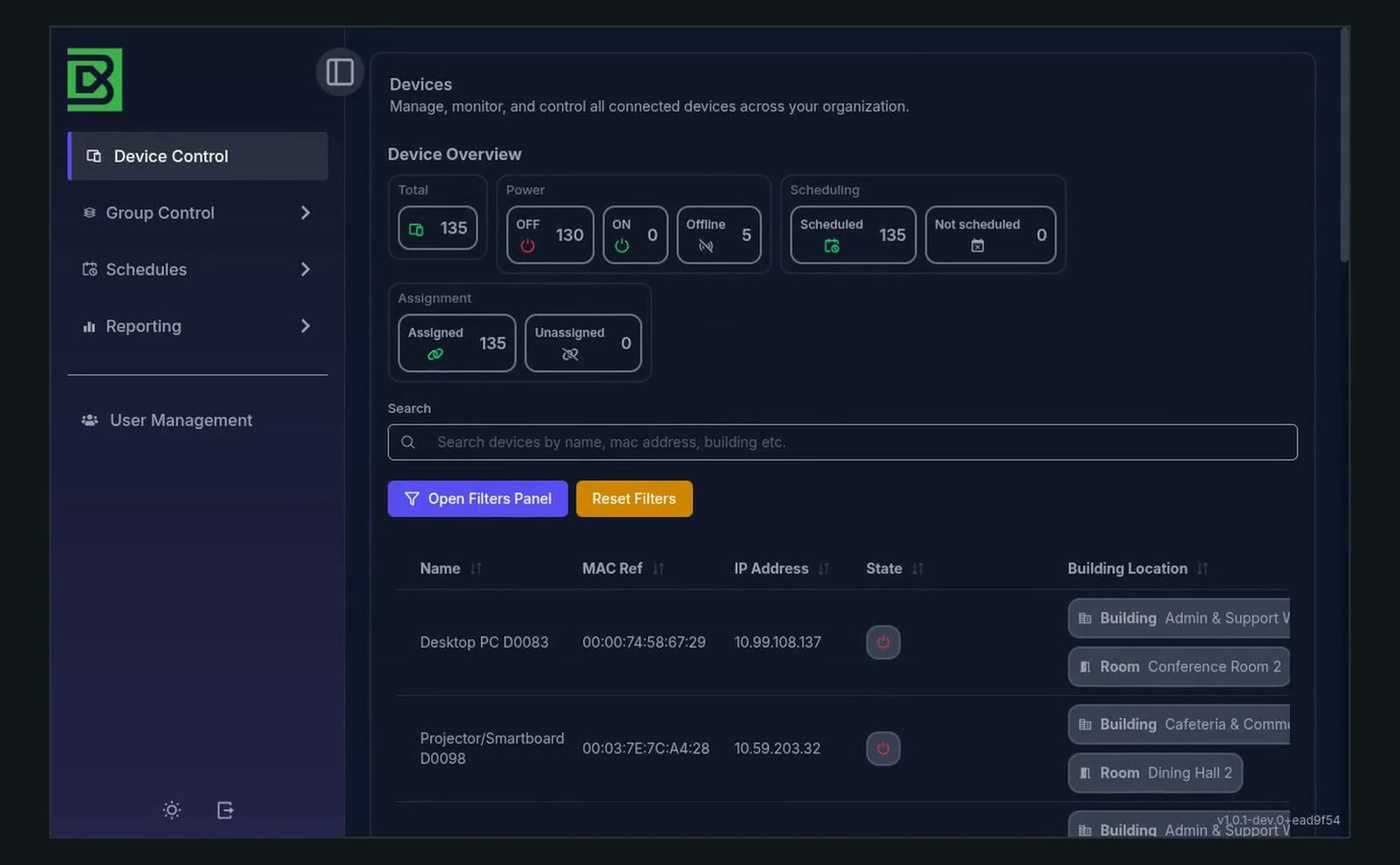The width and height of the screenshot is (1400, 865).
Task: Go to User Management
Action: (x=198, y=420)
